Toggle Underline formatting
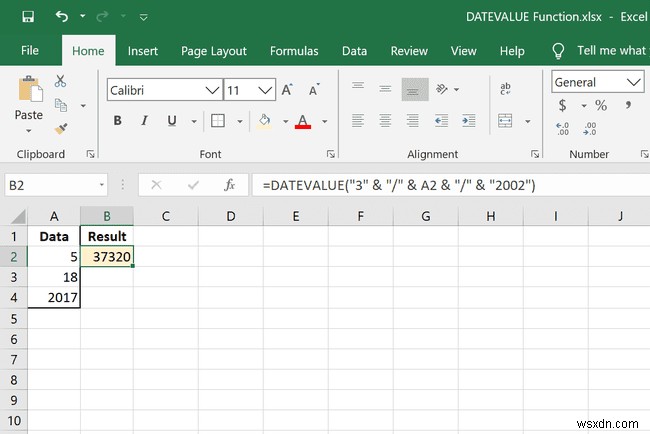Screen dimensions: 650x434 (x=172, y=121)
